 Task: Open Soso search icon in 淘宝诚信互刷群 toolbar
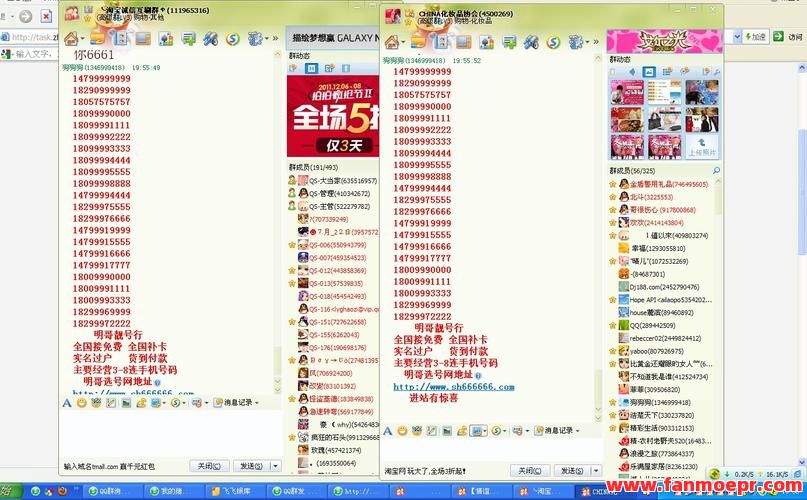pyautogui.click(x=233, y=39)
